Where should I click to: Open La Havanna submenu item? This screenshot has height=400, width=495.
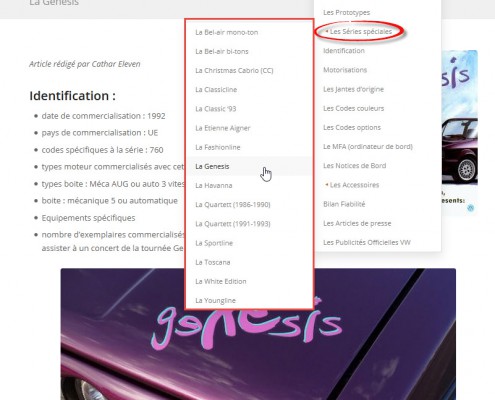tap(214, 185)
